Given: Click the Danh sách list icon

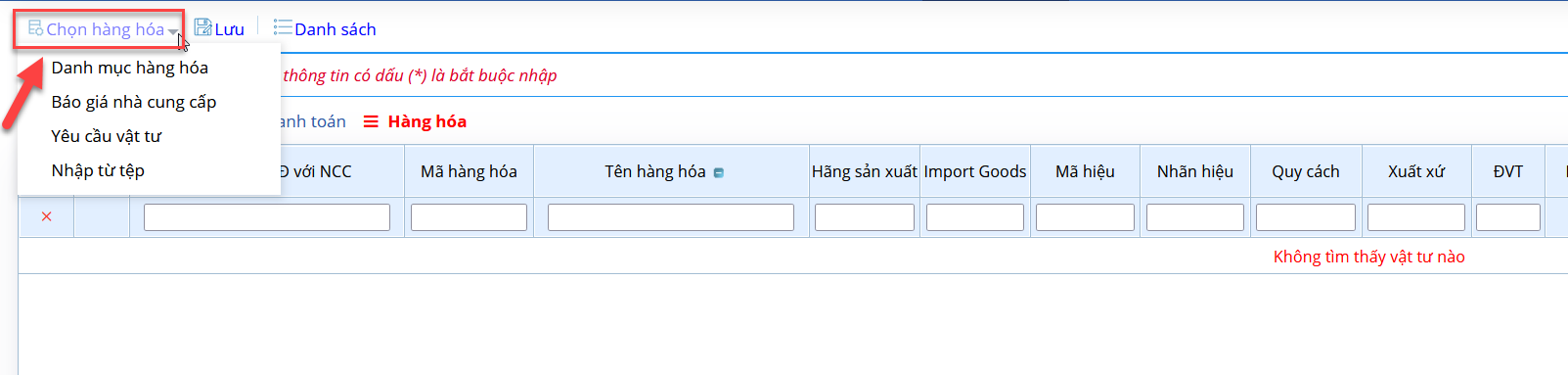Looking at the screenshot, I should [282, 28].
